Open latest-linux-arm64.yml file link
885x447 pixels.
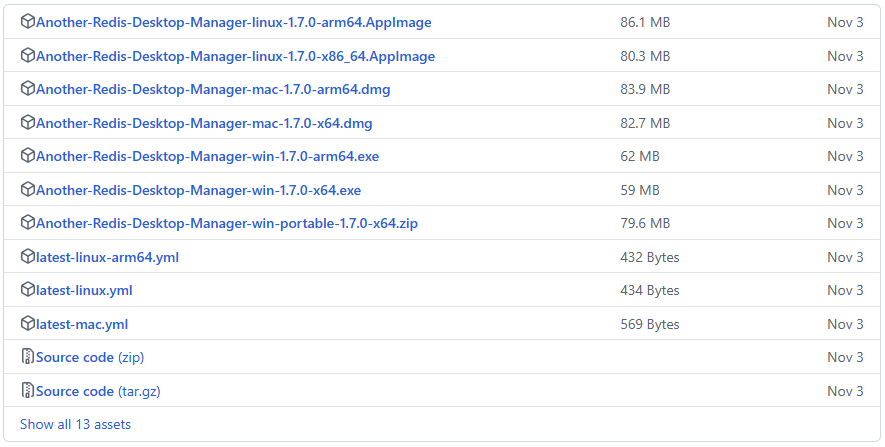(x=107, y=257)
